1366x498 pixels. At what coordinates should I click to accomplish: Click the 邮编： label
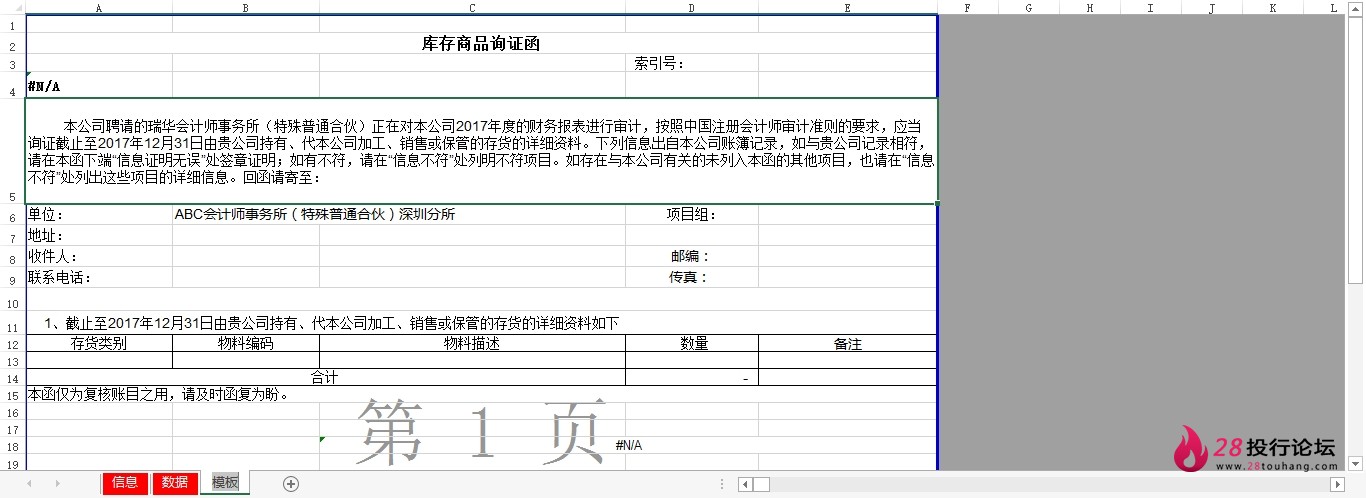point(690,257)
